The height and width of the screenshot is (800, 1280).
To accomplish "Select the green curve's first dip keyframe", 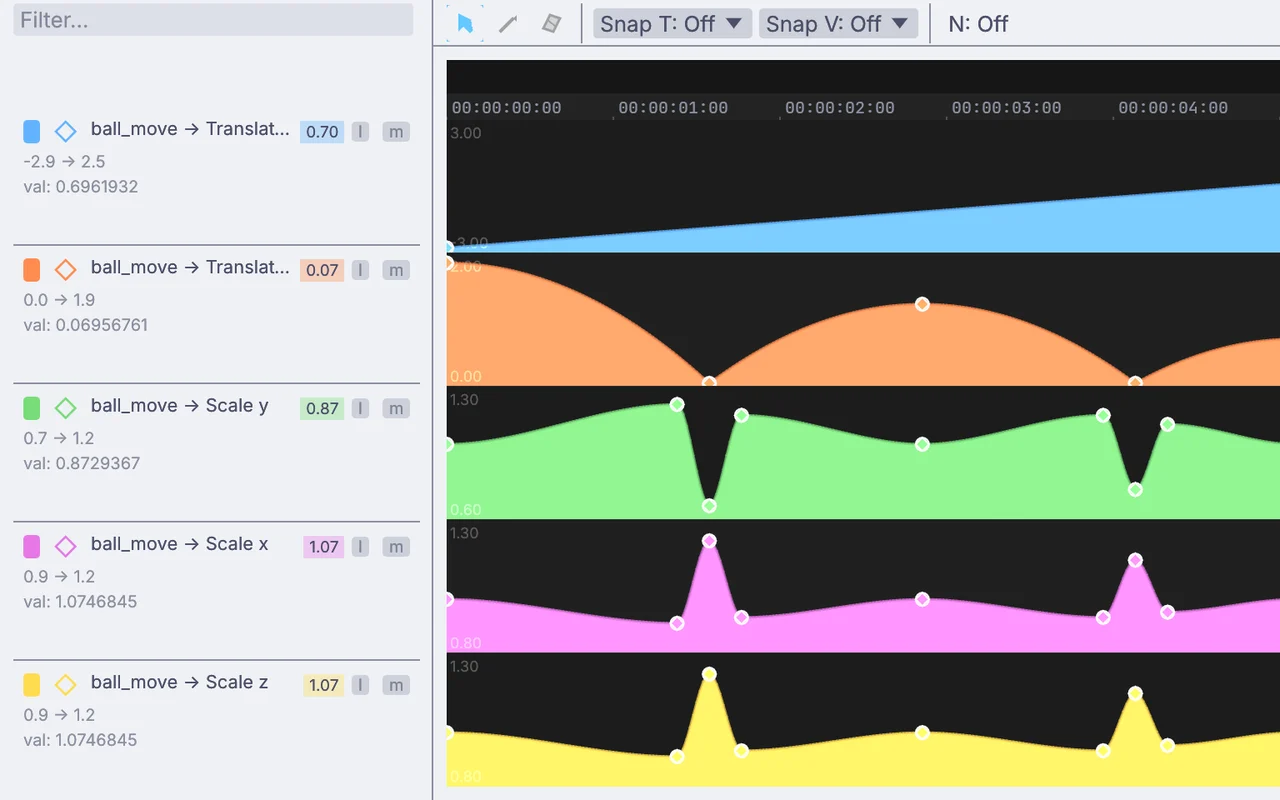I will pos(709,506).
